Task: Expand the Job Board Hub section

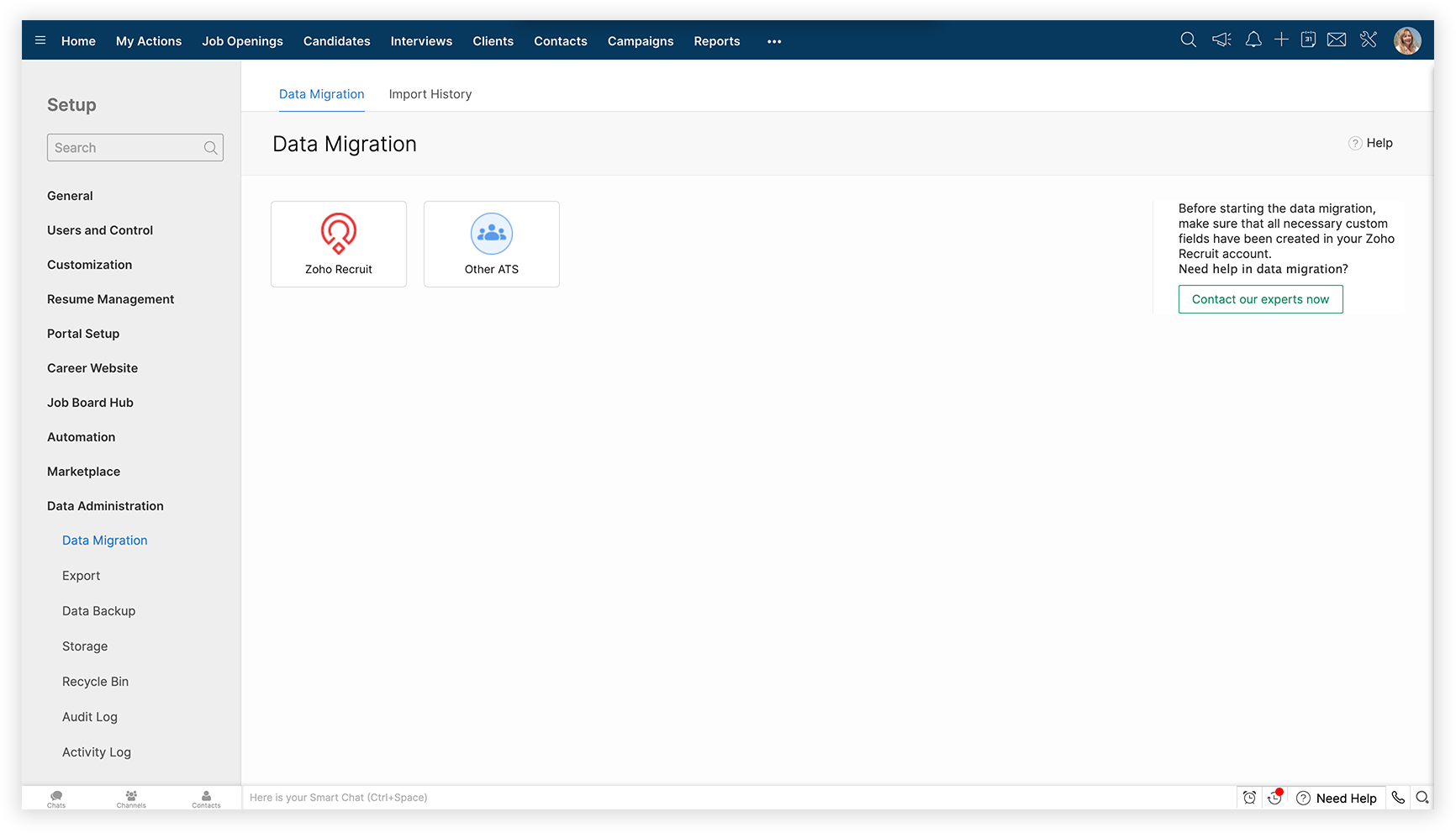Action: (x=91, y=403)
